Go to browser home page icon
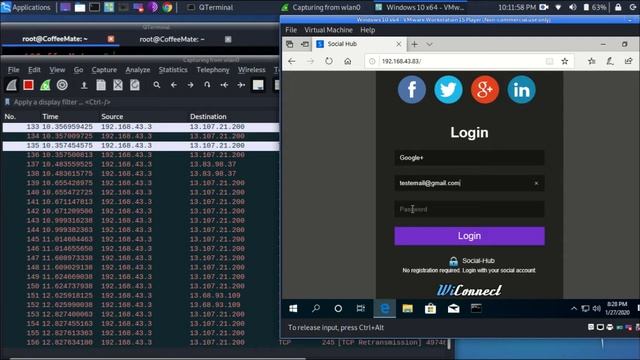Screen dimensions: 640x360 click(x=347, y=61)
